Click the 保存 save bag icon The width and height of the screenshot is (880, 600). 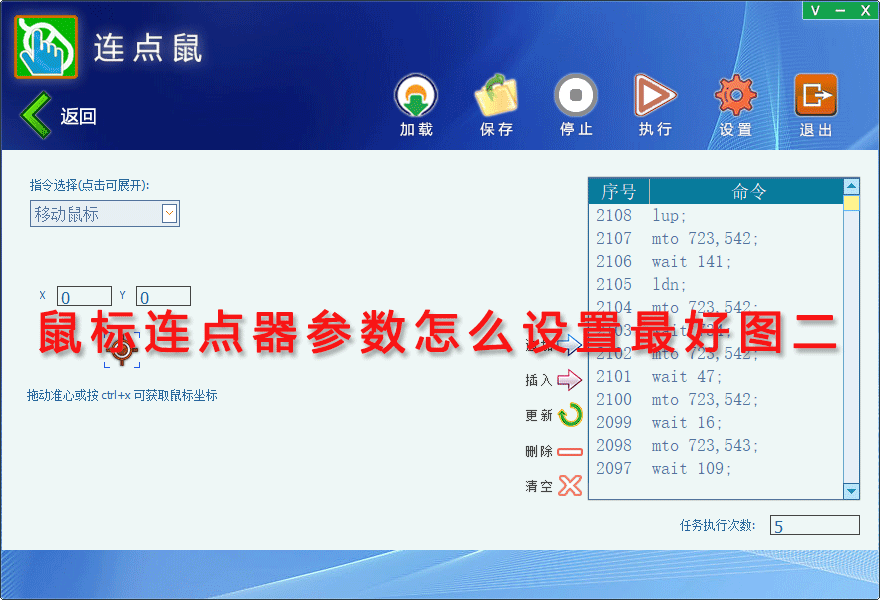point(496,96)
